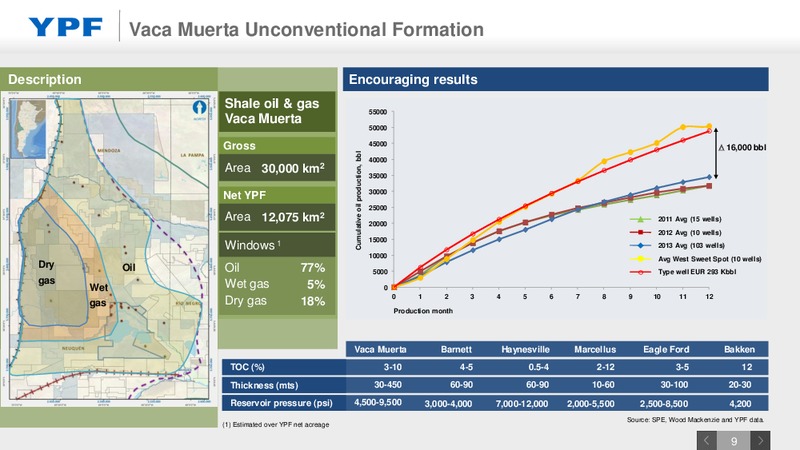Click Bakken thickness cell '20-30'
The image size is (800, 450).
click(x=740, y=385)
